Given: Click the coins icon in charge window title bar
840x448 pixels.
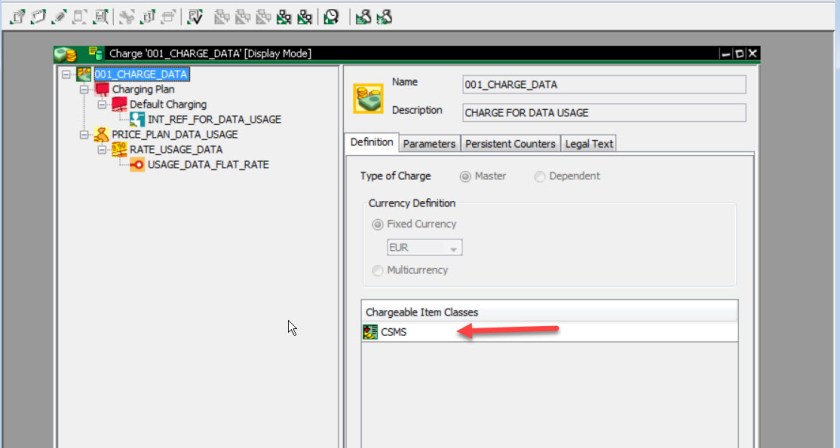Looking at the screenshot, I should click(66, 54).
